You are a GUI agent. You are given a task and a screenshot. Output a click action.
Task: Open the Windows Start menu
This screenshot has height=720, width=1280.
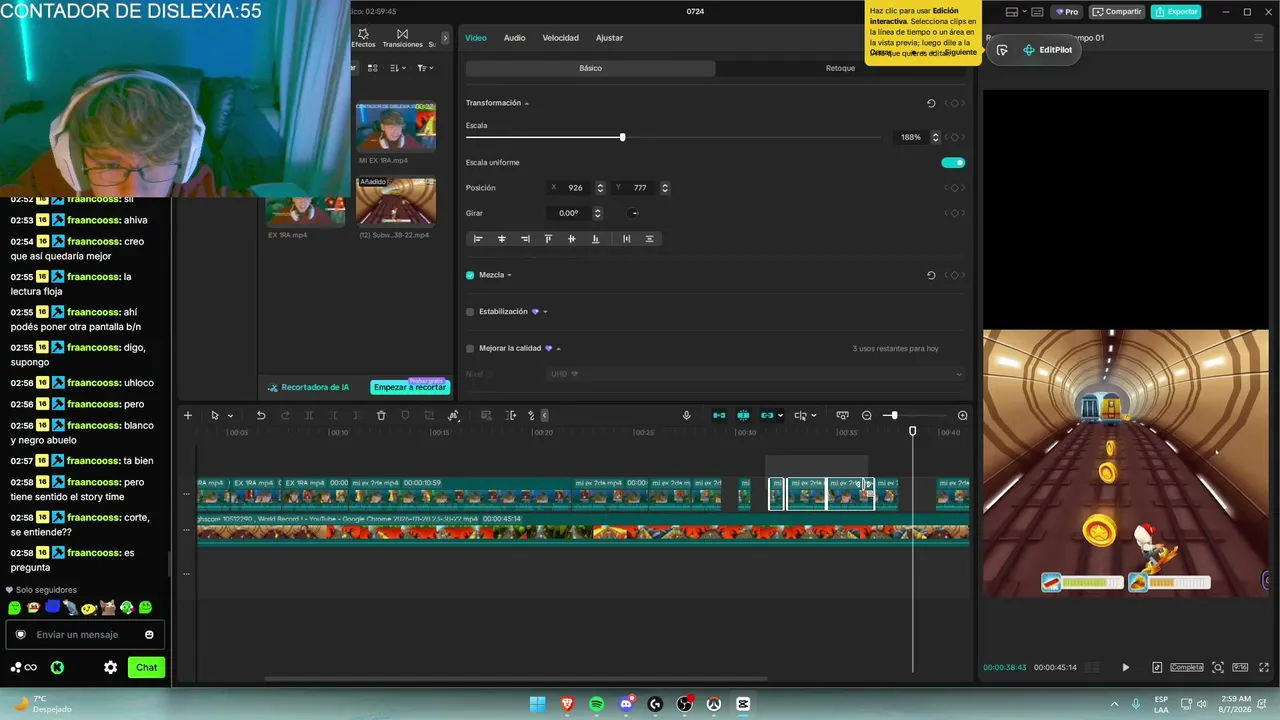pyautogui.click(x=538, y=704)
